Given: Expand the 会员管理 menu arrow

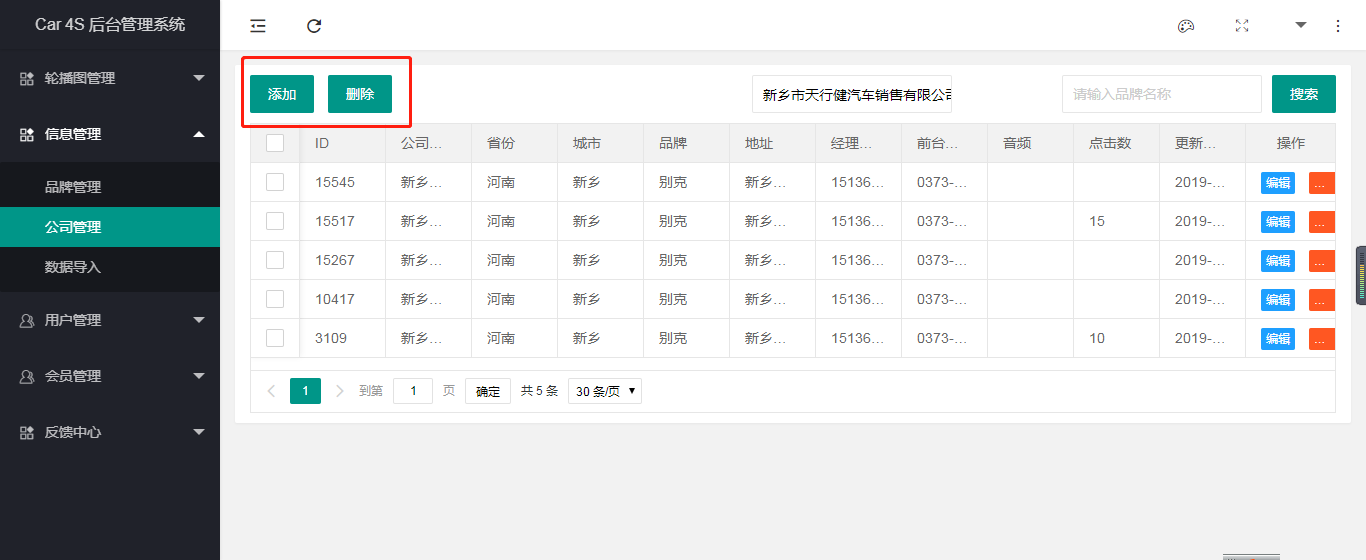Looking at the screenshot, I should pyautogui.click(x=199, y=376).
